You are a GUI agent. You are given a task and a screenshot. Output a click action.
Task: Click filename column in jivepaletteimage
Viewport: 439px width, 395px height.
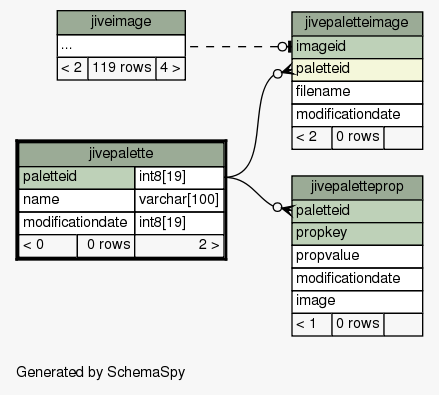coord(357,92)
